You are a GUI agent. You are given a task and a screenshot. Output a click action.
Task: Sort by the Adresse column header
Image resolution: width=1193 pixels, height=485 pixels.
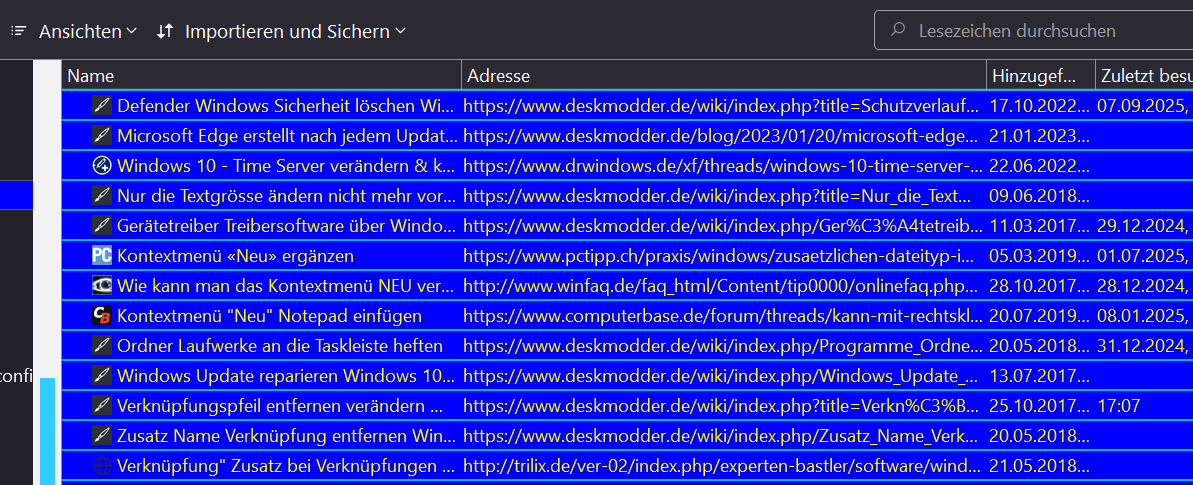724,76
